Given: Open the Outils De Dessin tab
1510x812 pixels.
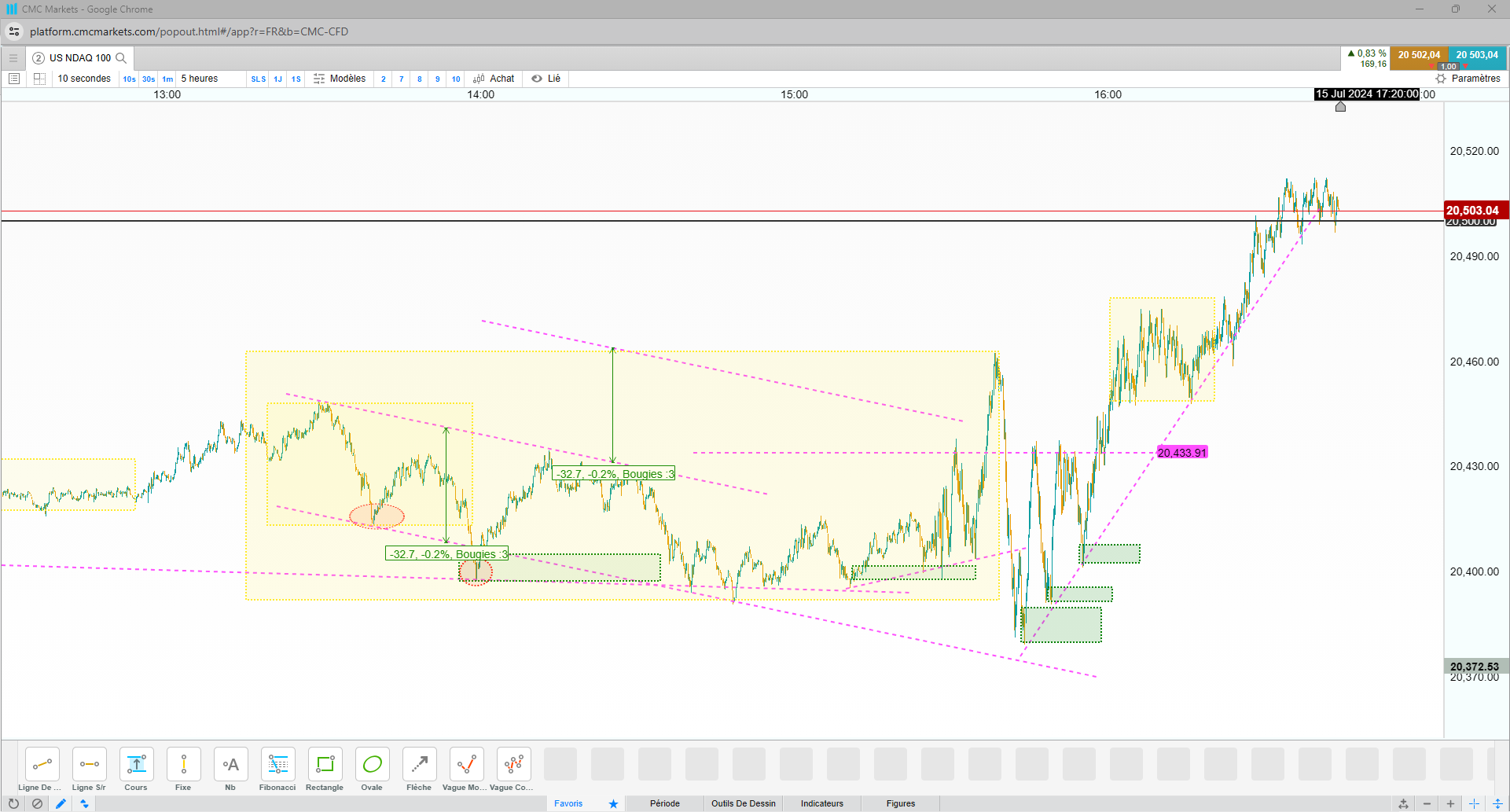Looking at the screenshot, I should [744, 803].
